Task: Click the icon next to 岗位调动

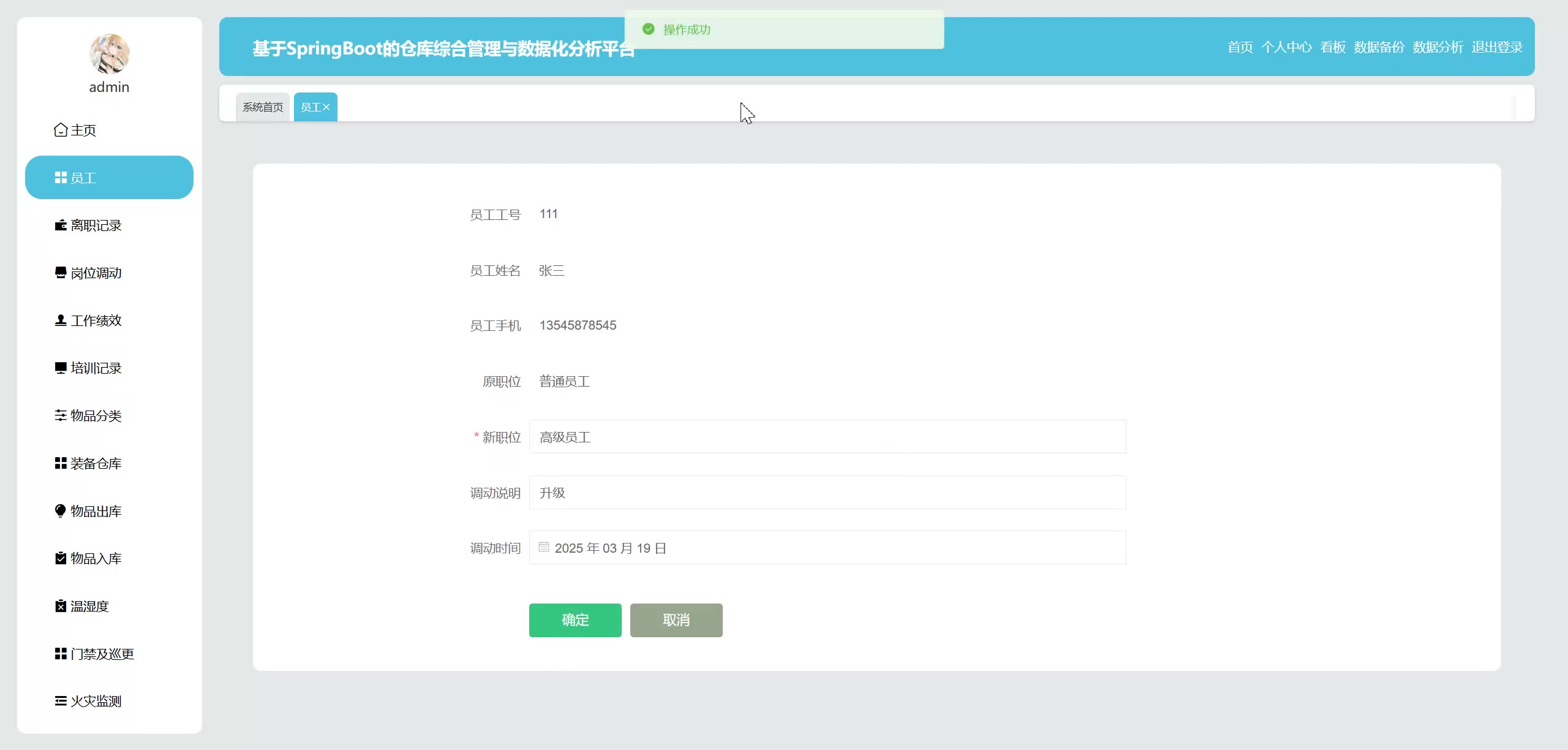Action: 61,273
